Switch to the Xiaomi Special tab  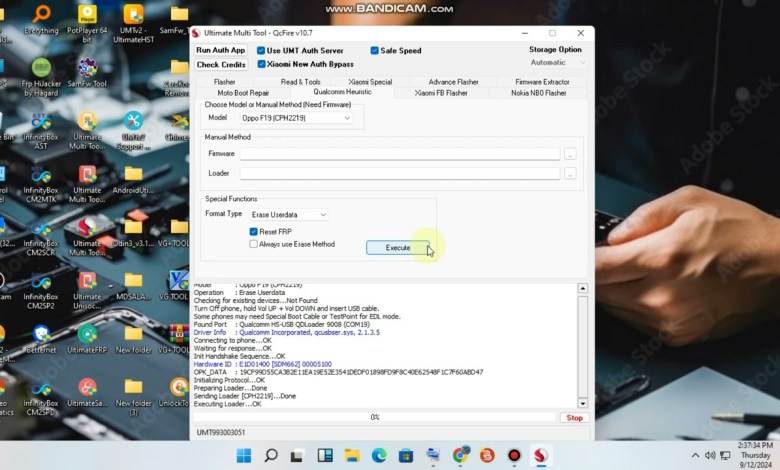click(370, 82)
